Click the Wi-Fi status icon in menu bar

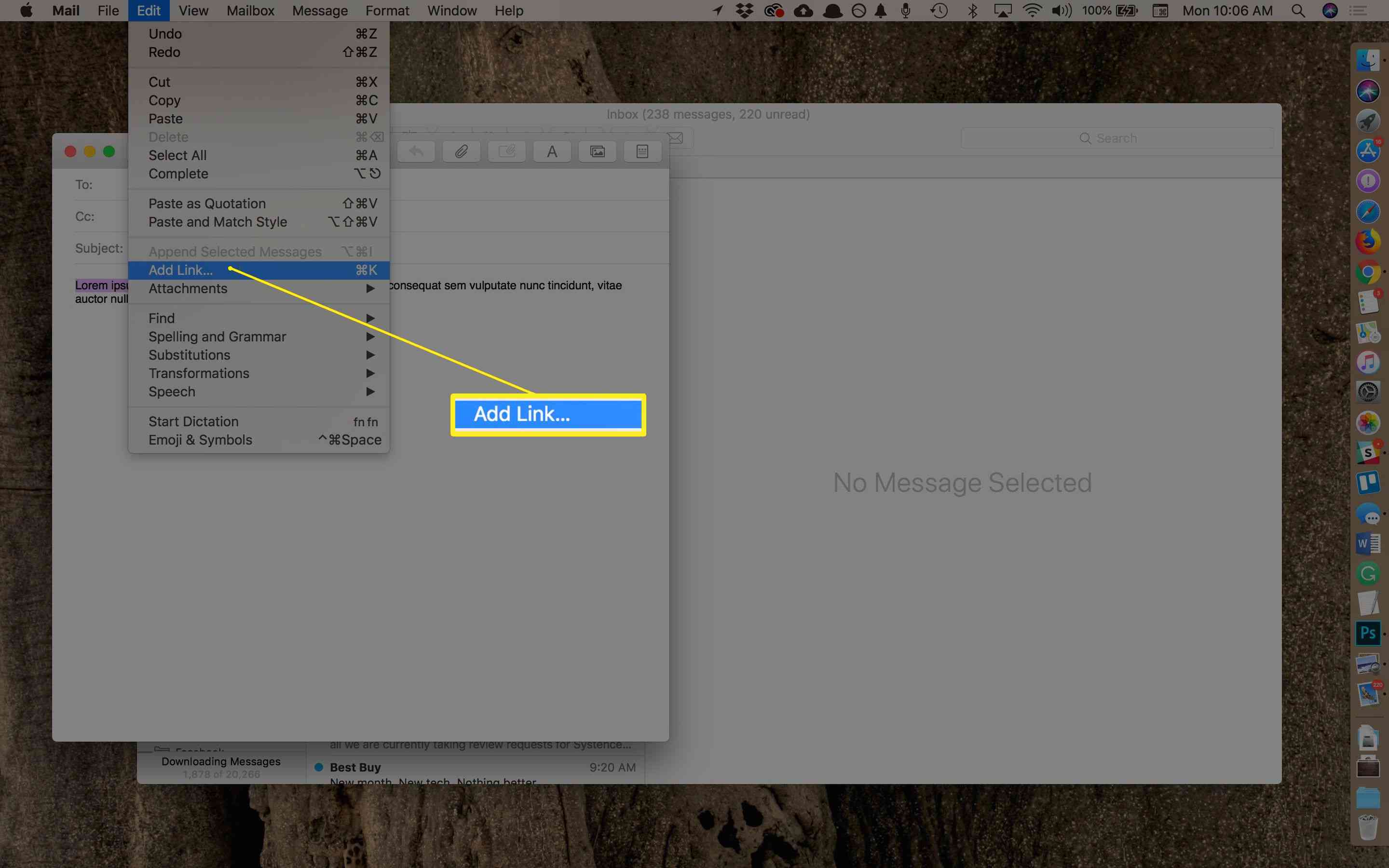pyautogui.click(x=1032, y=10)
